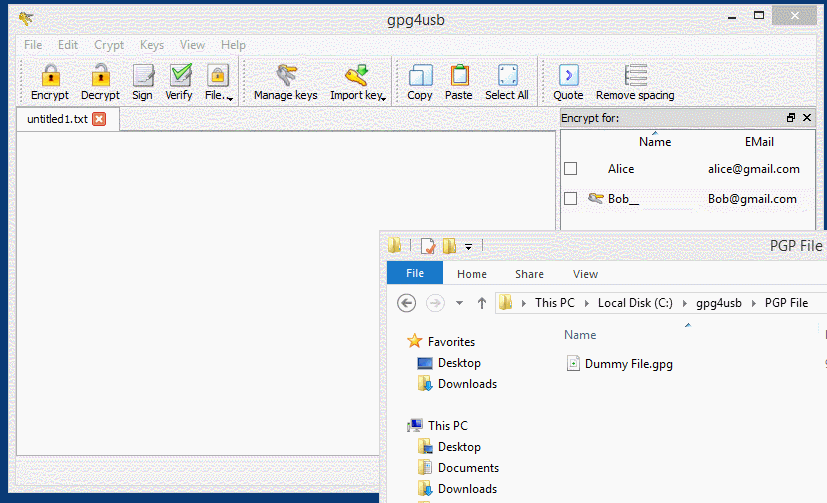827x503 pixels.
Task: Click gpg4usb in the address breadcrumb
Action: [718, 303]
